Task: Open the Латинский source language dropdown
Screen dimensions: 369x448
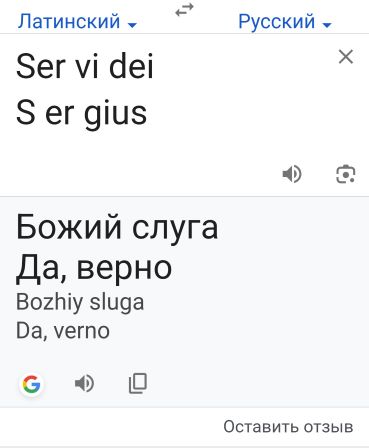Action: pyautogui.click(x=77, y=21)
